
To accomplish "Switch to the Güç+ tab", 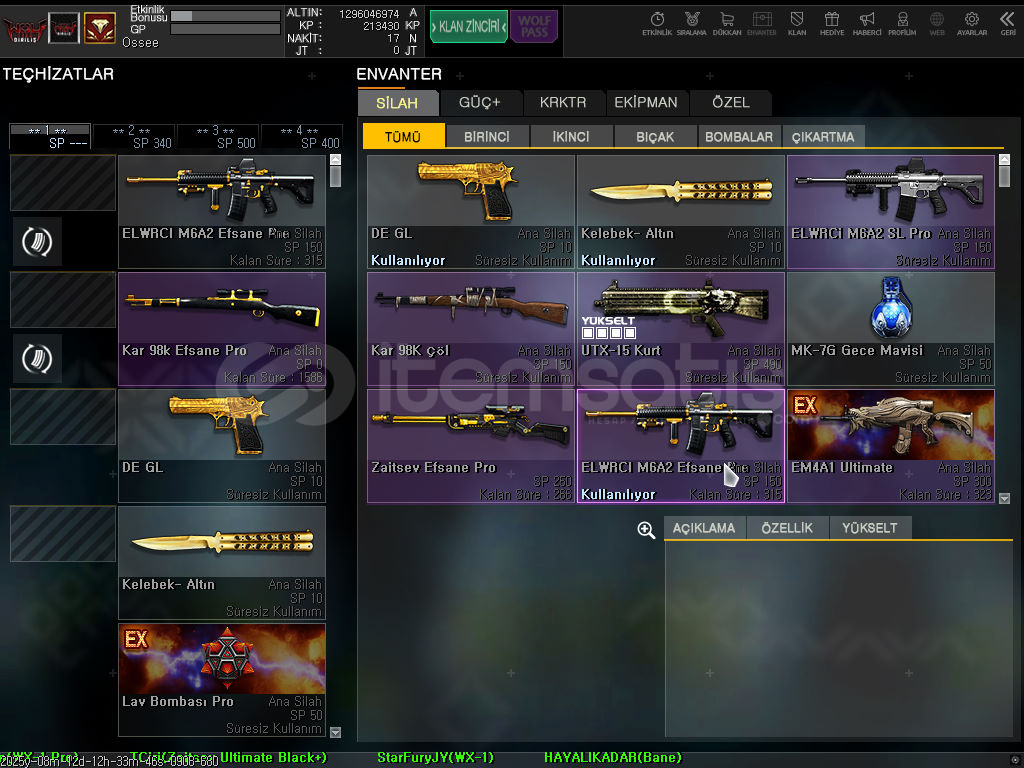I will click(x=480, y=103).
